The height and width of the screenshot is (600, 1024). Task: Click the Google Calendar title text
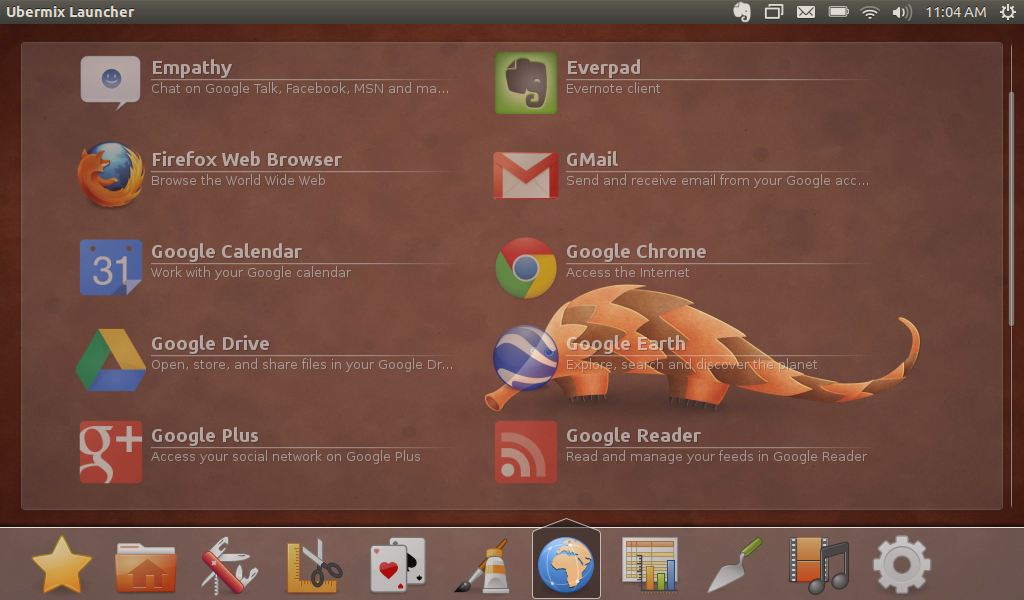tap(226, 251)
